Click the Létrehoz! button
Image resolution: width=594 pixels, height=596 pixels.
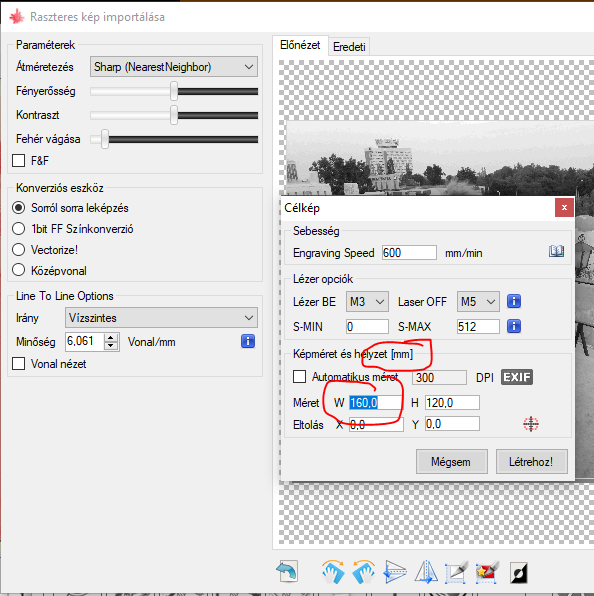tap(531, 461)
